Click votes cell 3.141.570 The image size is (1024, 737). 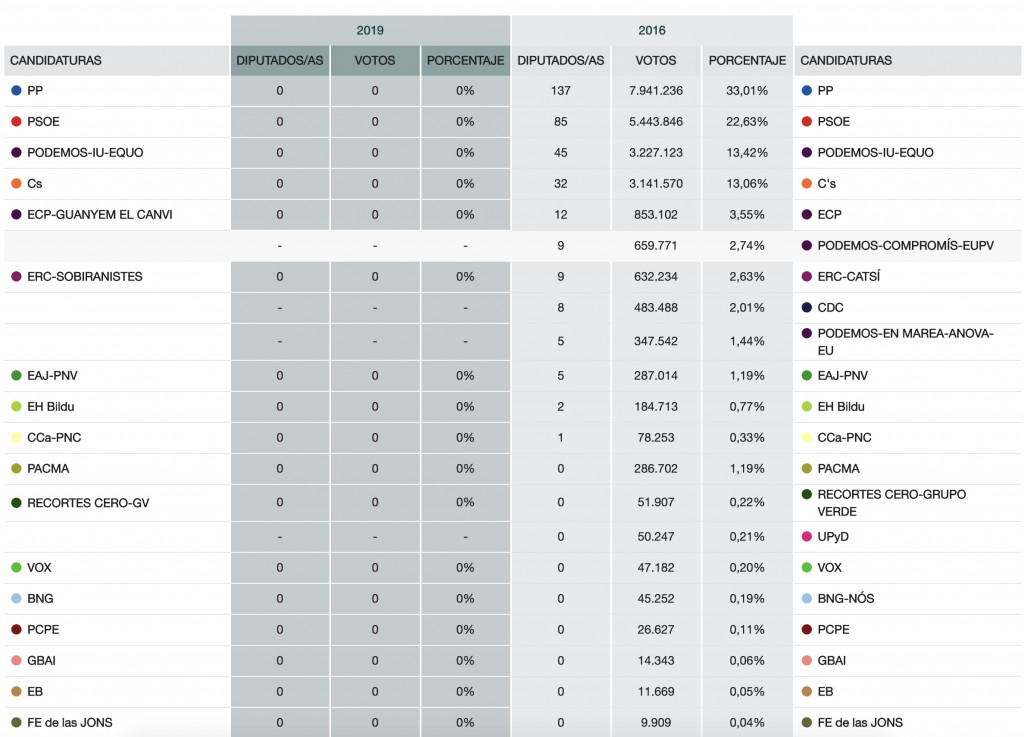point(656,183)
